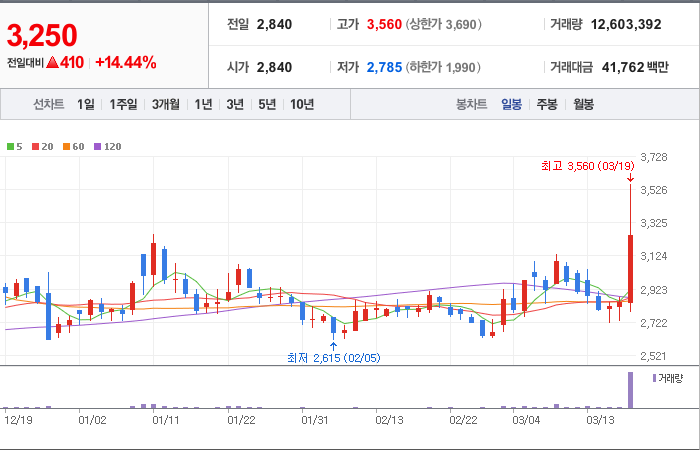Click the red up-triangle change icon
The image size is (700, 450).
[x=52, y=62]
